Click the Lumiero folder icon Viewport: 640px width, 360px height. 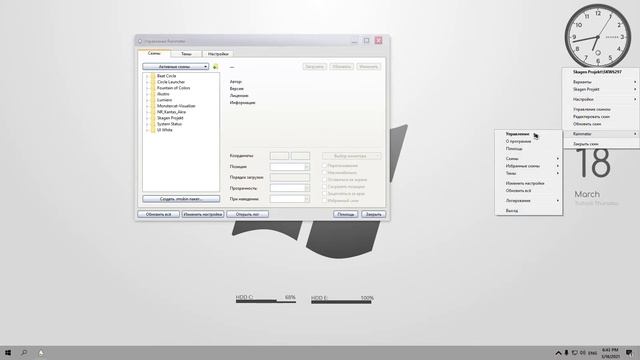(153, 100)
